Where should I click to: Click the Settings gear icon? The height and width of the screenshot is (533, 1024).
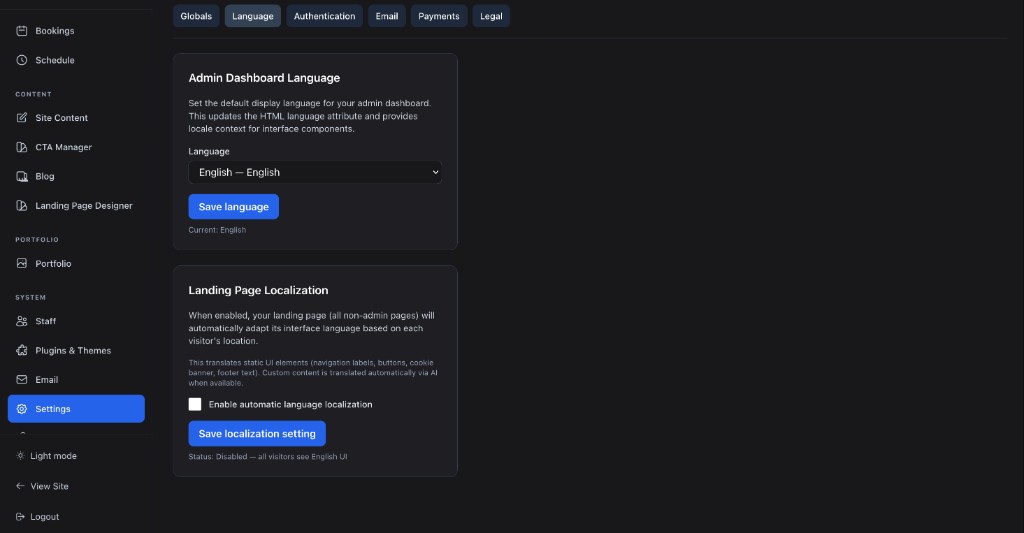click(x=22, y=409)
